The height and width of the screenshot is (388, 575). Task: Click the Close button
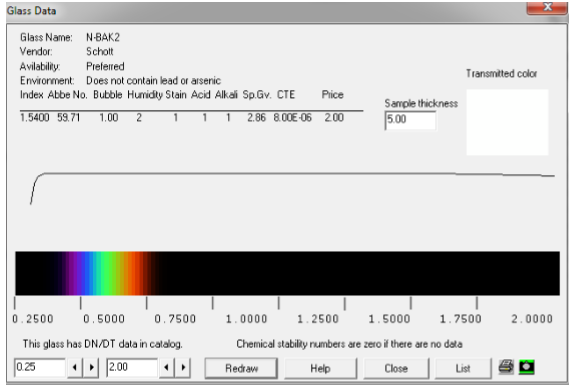(x=396, y=368)
